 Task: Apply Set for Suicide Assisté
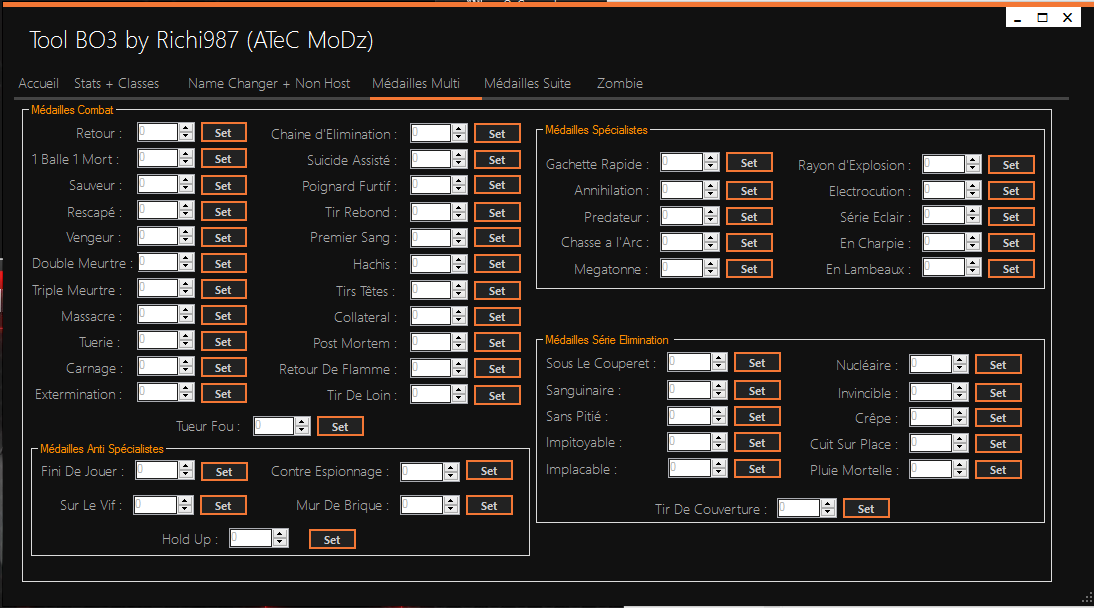tap(497, 160)
